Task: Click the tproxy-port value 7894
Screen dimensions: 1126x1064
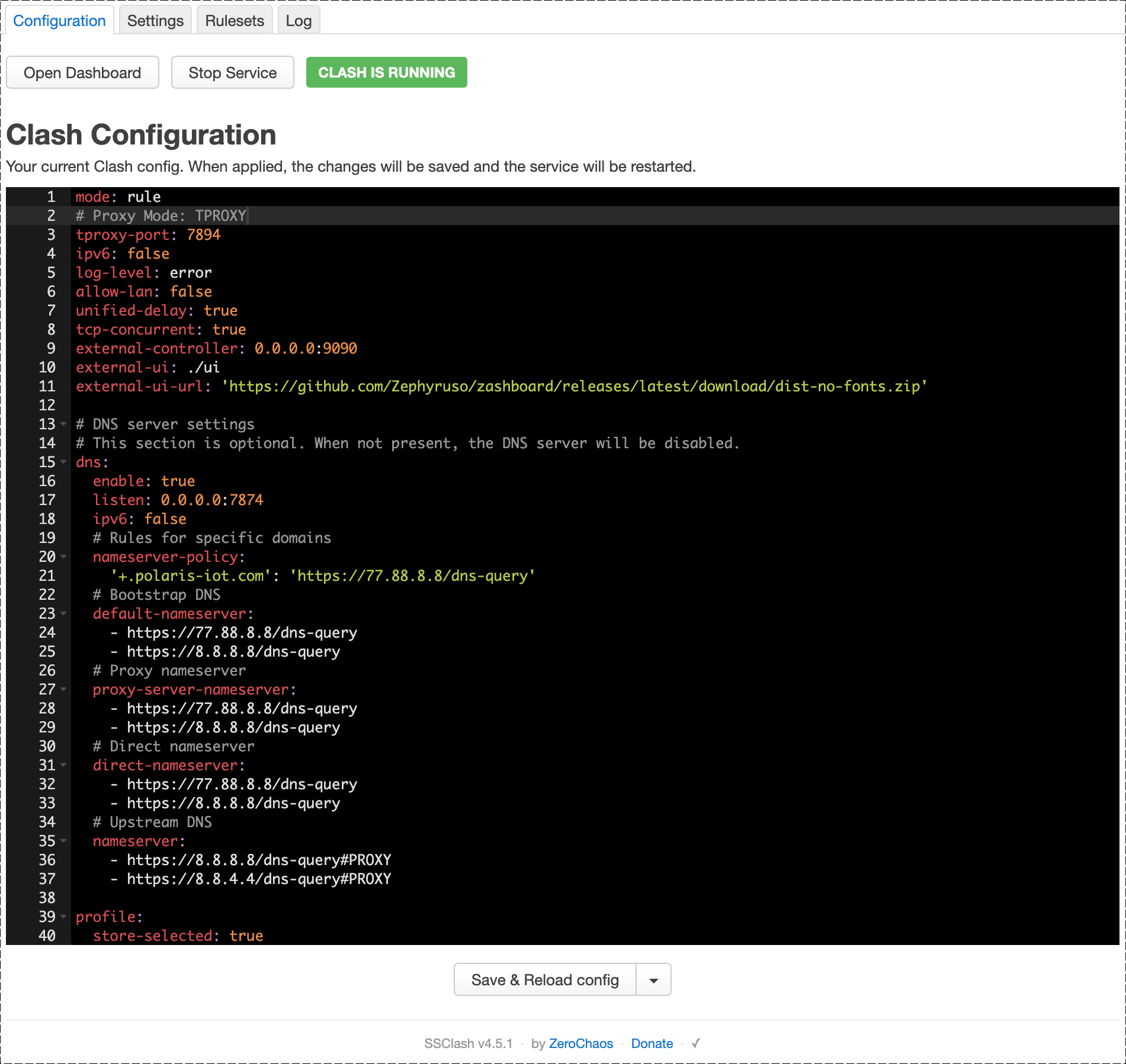Action: [x=204, y=234]
